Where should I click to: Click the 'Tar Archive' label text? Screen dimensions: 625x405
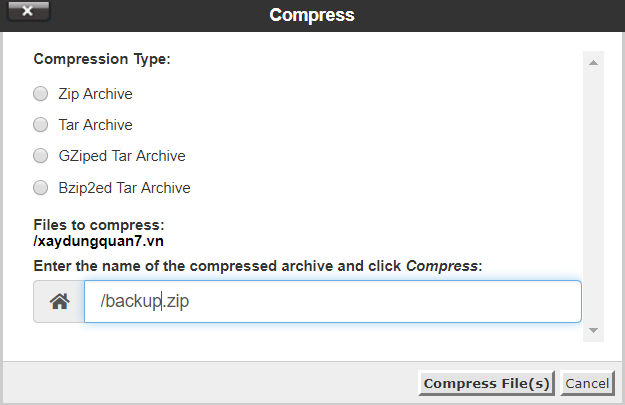pyautogui.click(x=95, y=125)
